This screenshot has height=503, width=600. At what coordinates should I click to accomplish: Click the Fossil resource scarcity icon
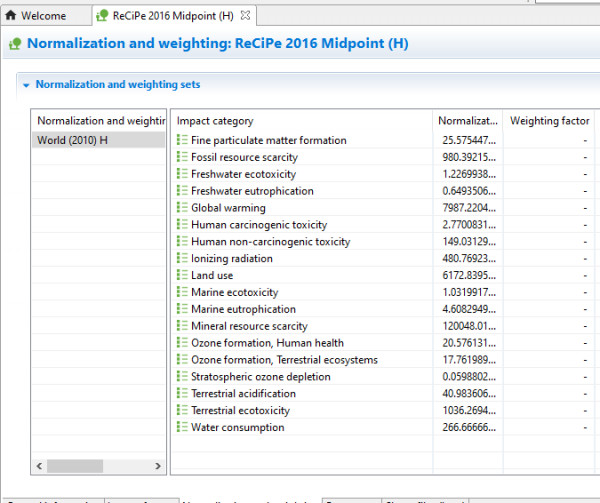tap(182, 157)
